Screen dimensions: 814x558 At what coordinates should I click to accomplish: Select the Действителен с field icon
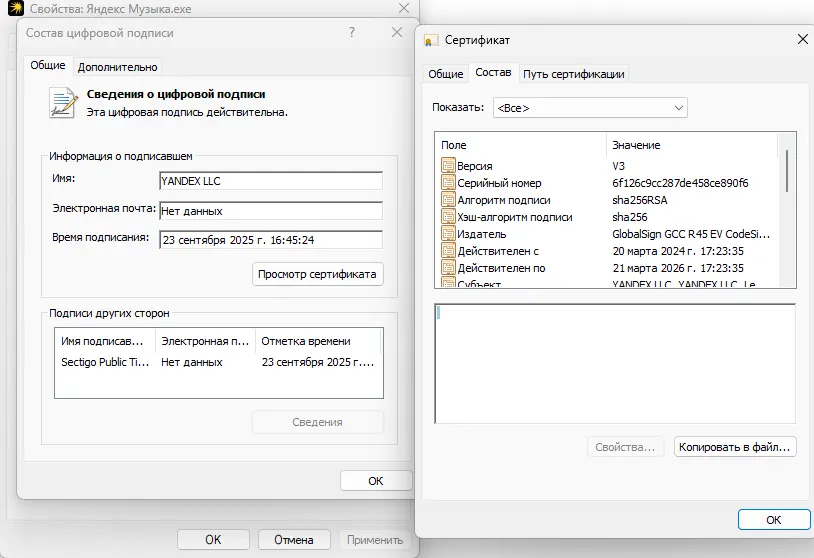(x=448, y=251)
